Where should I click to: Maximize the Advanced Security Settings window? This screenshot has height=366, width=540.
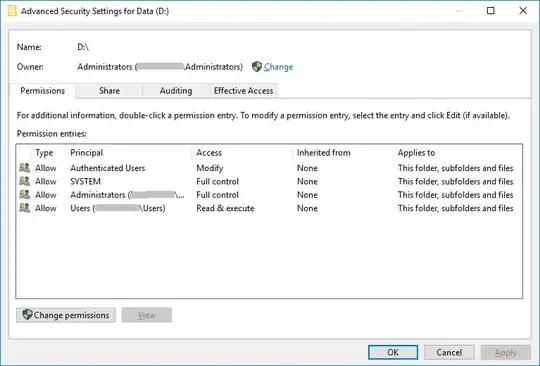(x=491, y=11)
